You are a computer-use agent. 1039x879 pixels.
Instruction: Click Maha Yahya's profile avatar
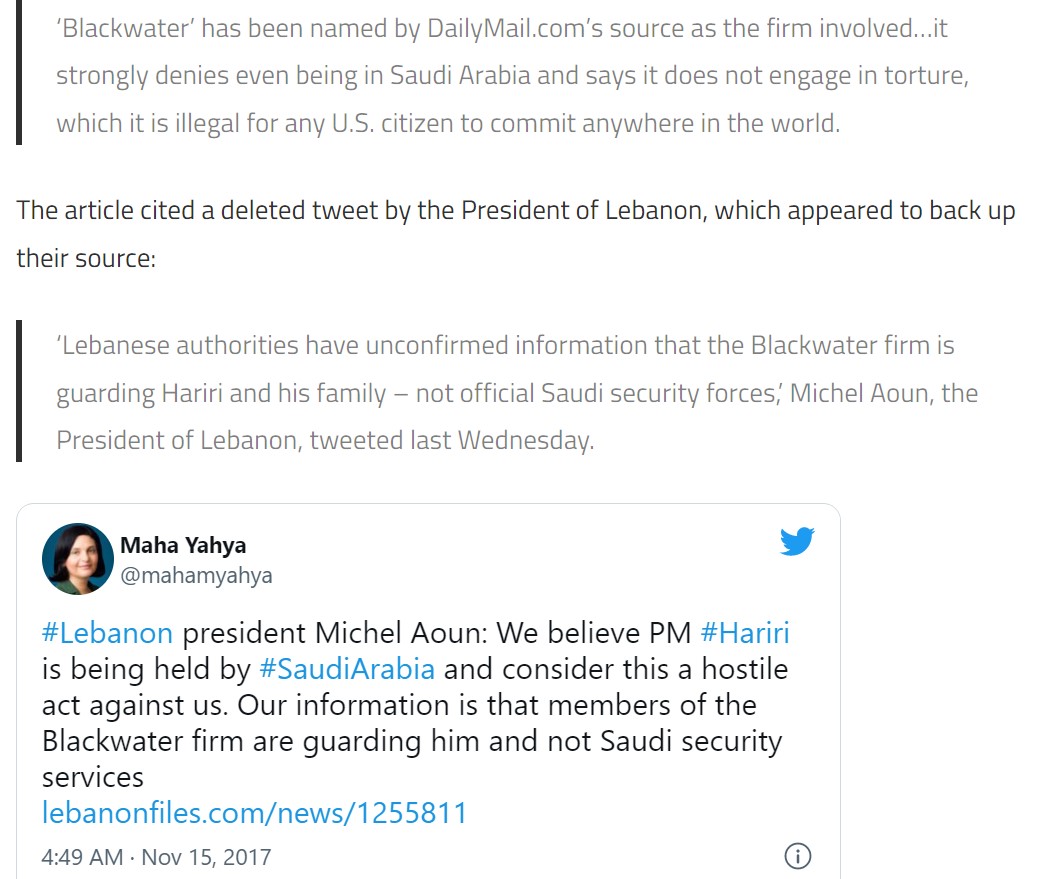pos(78,559)
